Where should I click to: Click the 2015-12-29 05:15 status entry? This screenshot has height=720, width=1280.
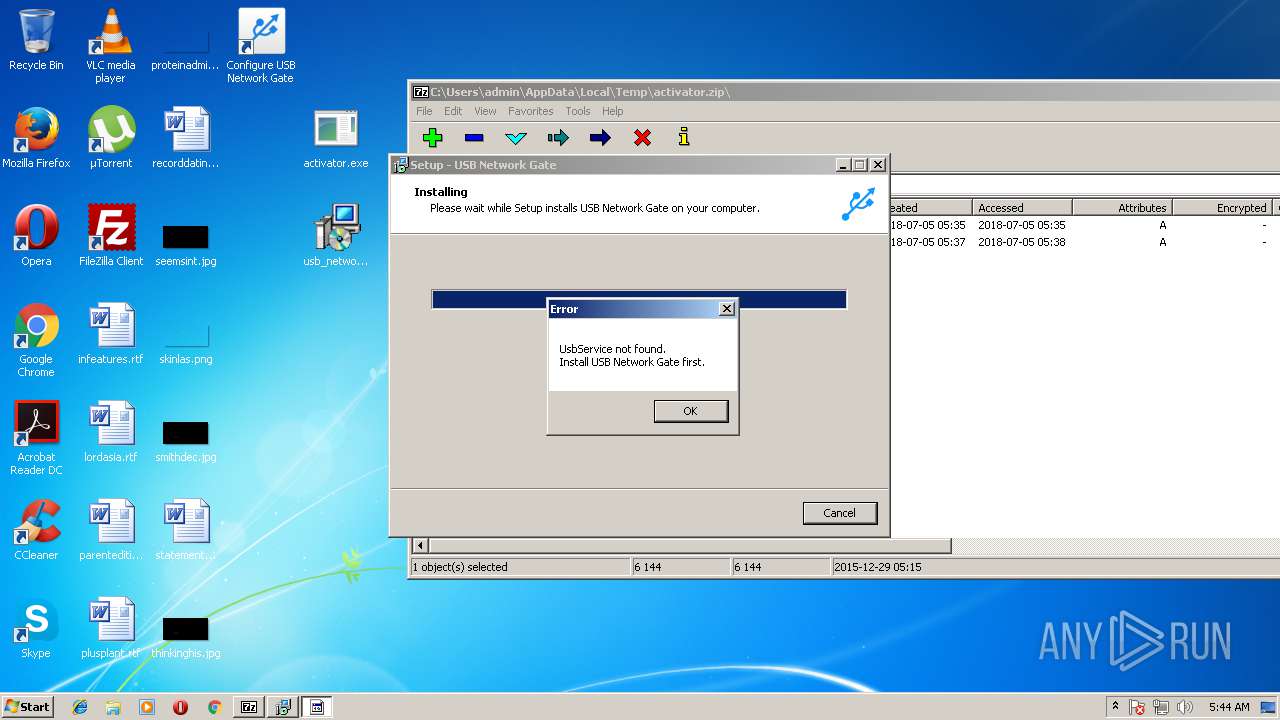(x=878, y=567)
